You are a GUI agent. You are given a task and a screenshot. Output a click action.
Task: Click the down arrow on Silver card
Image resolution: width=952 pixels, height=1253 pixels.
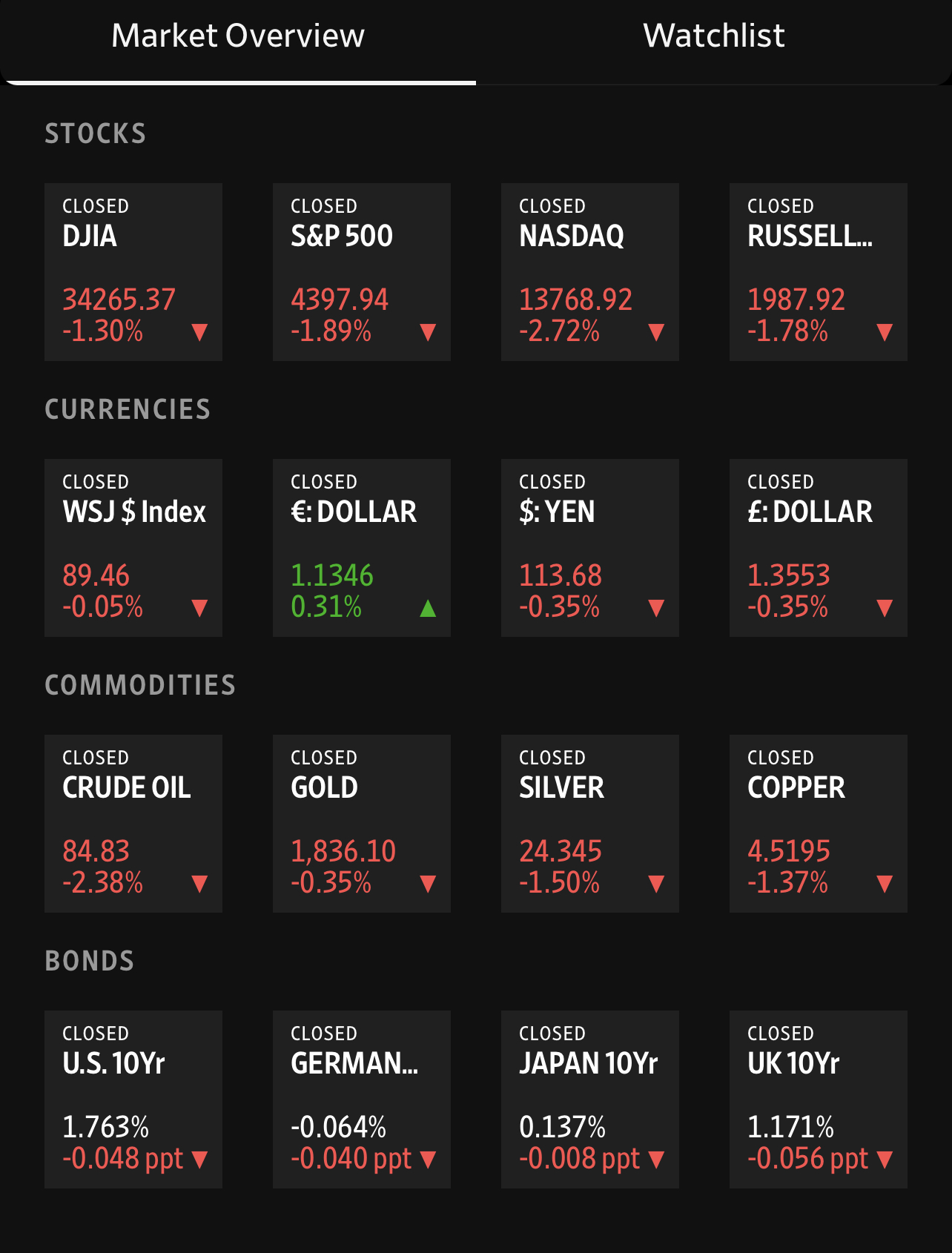[x=656, y=883]
